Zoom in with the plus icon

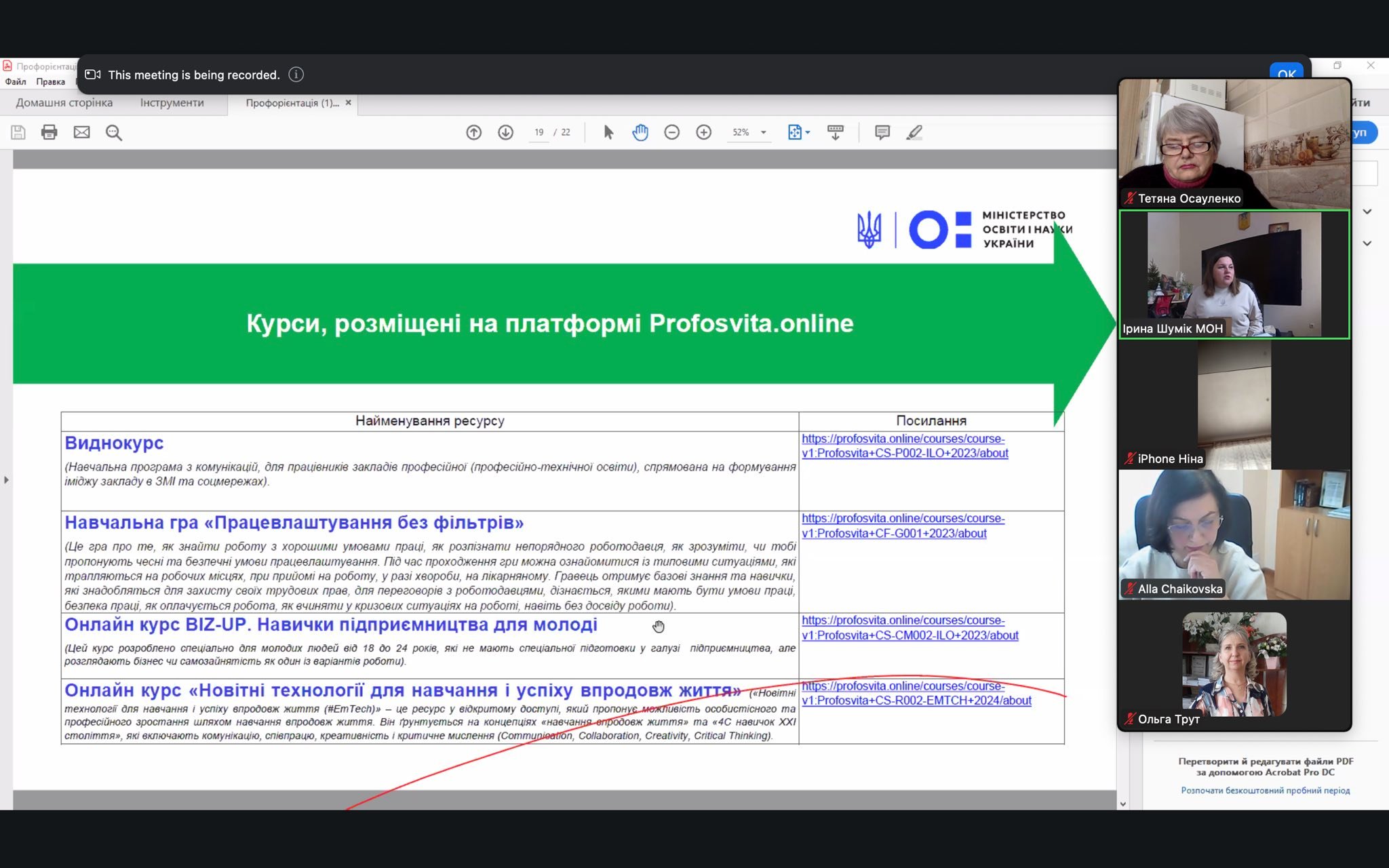point(704,132)
